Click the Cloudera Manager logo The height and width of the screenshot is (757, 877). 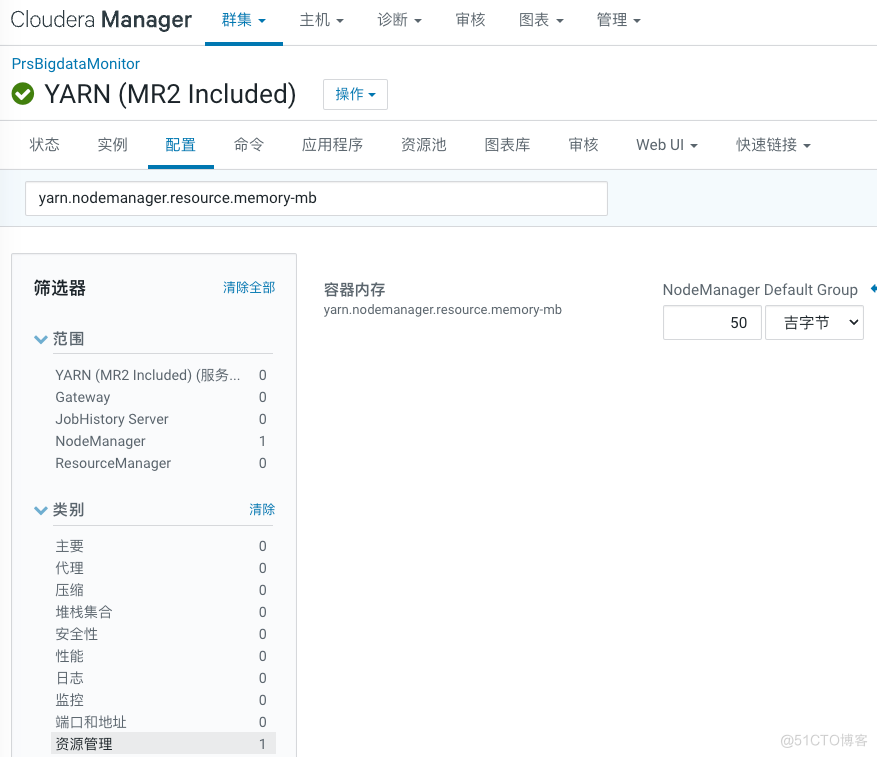click(100, 19)
